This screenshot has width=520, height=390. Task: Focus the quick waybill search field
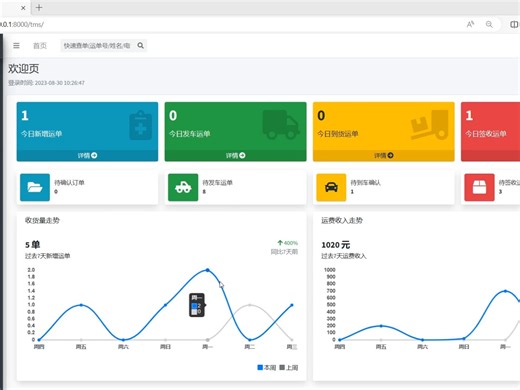[98, 46]
